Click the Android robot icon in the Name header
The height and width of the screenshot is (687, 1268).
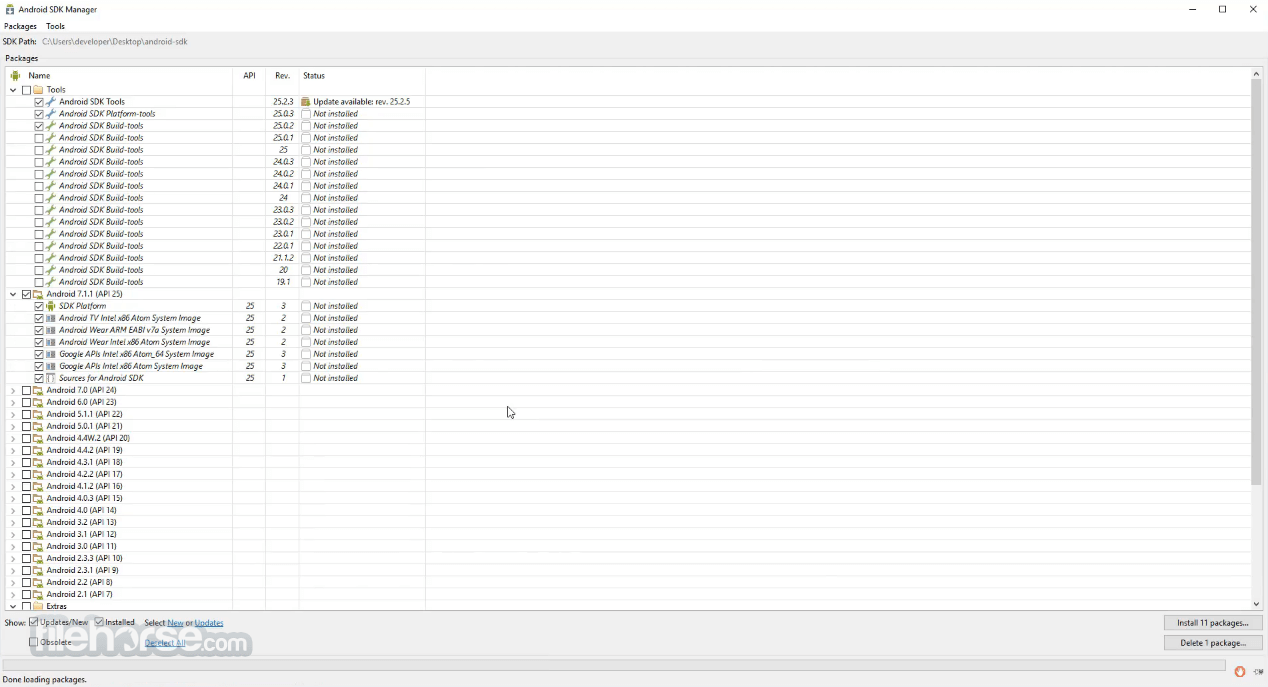point(15,76)
